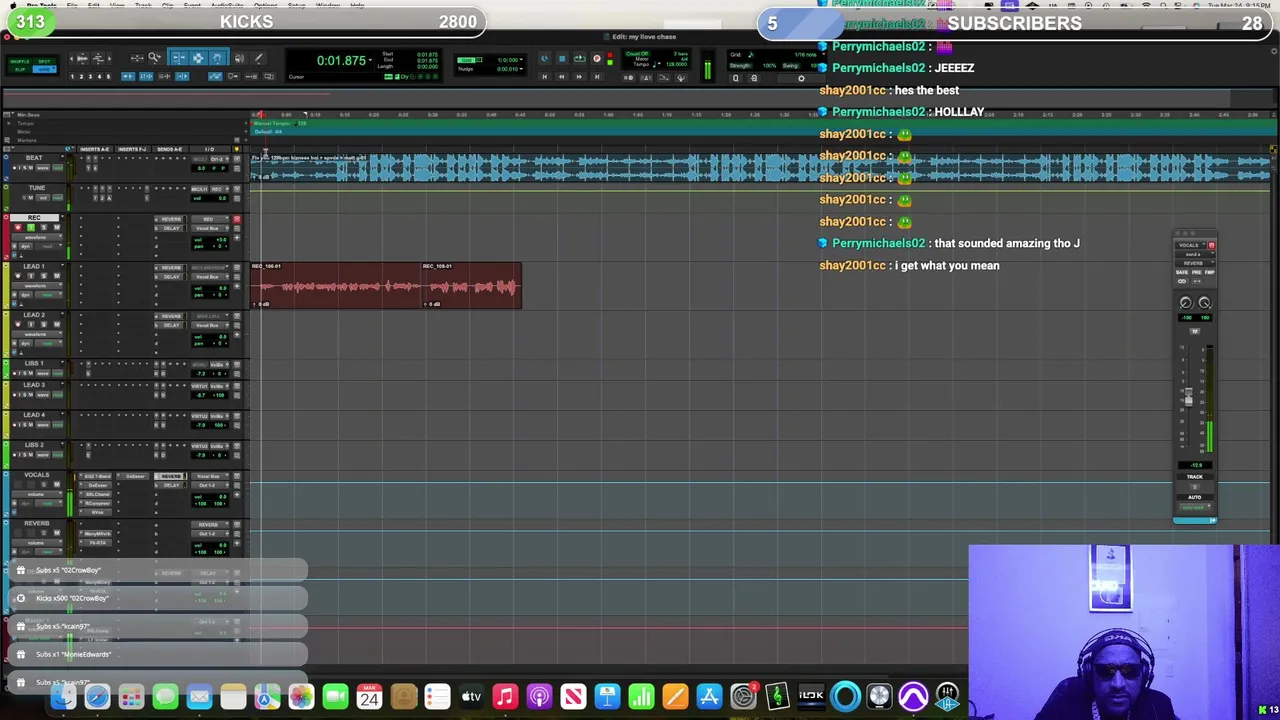This screenshot has height=720, width=1280.
Task: Click Return to Zero transport button
Action: click(x=544, y=77)
